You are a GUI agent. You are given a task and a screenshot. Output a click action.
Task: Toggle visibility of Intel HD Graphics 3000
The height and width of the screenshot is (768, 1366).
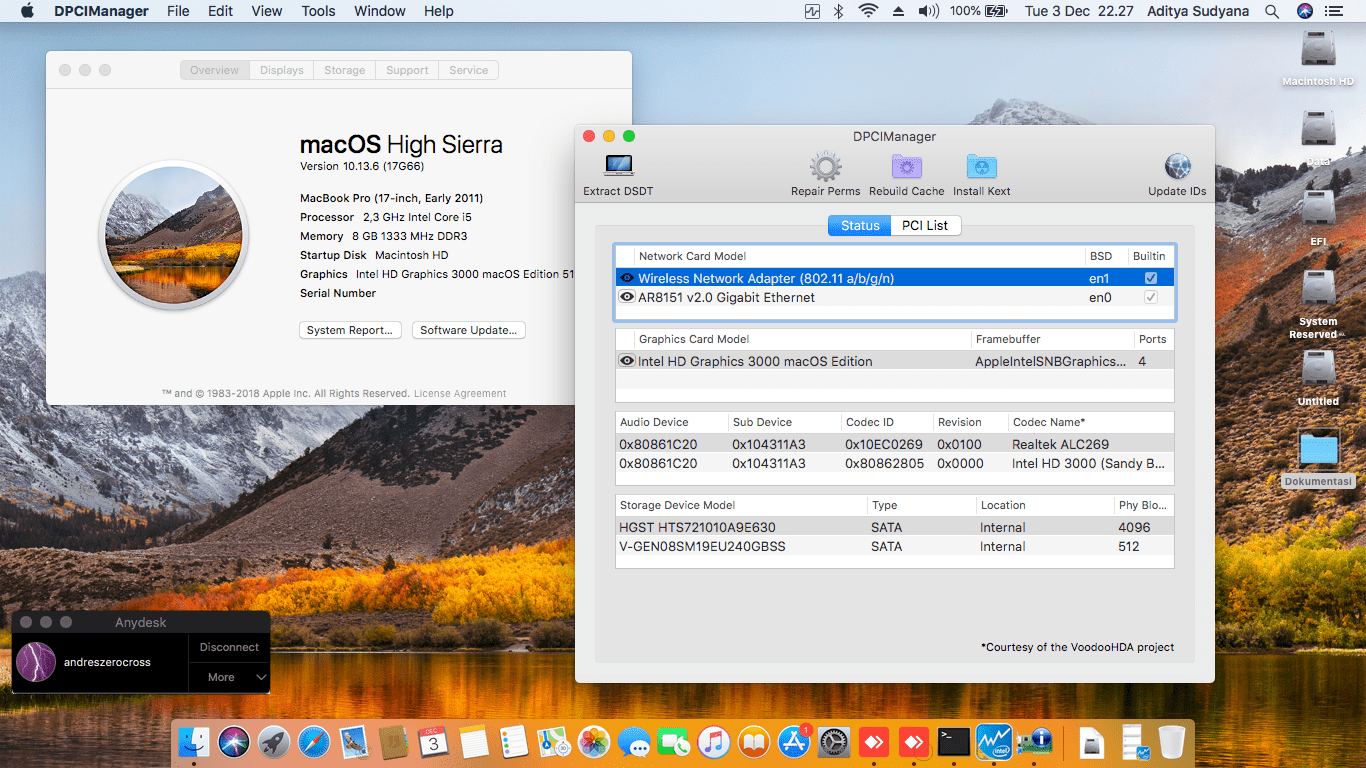[624, 361]
